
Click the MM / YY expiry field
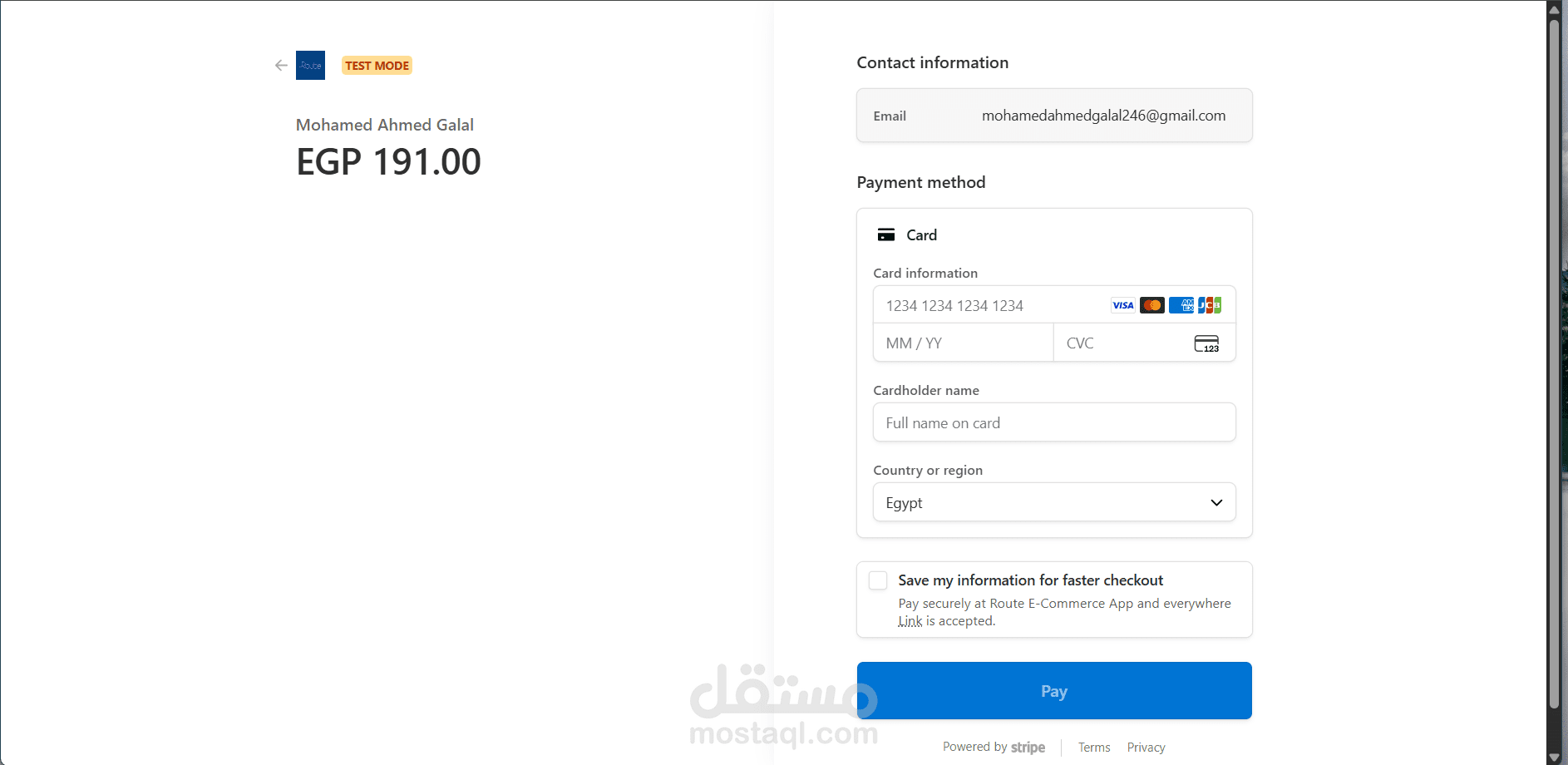click(x=963, y=343)
